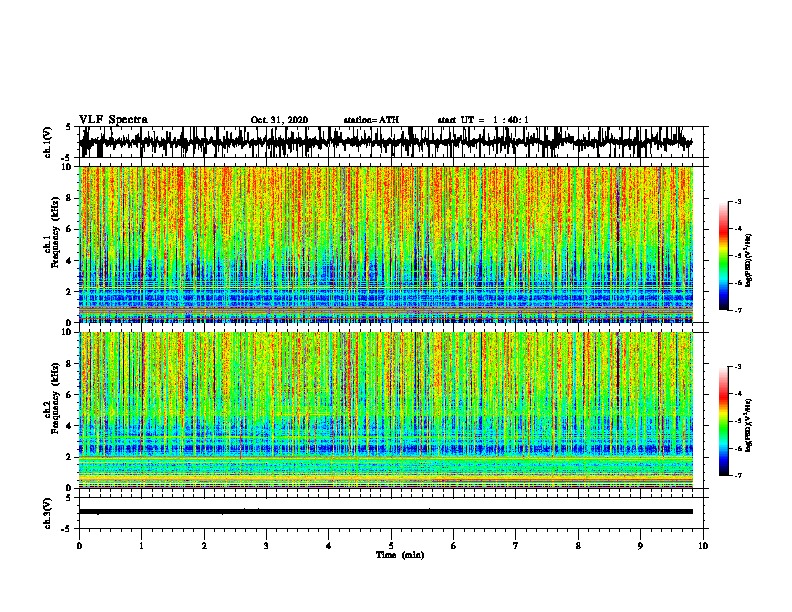Click the ch.1(V) waveform trace panel
The width and height of the screenshot is (792, 612).
click(391, 142)
